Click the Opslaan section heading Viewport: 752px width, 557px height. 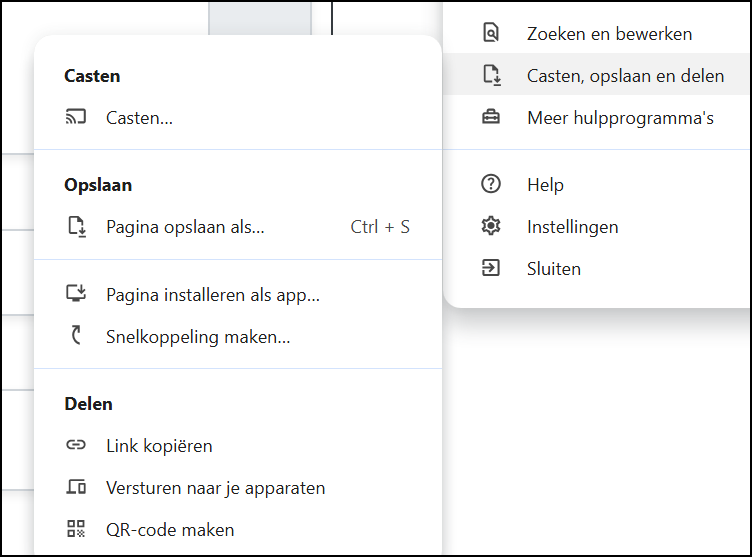tap(98, 186)
